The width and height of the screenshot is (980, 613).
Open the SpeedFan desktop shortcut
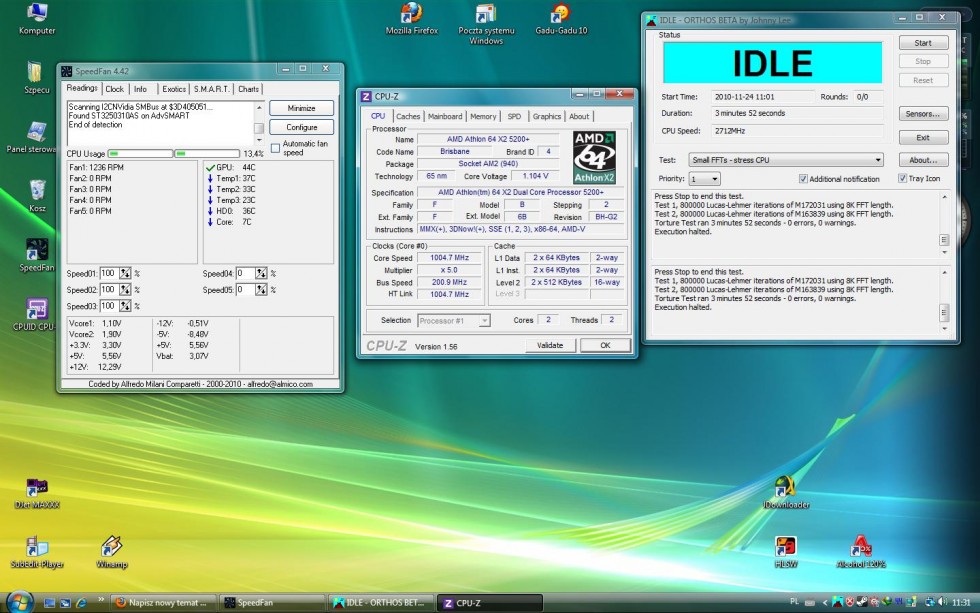pos(37,251)
